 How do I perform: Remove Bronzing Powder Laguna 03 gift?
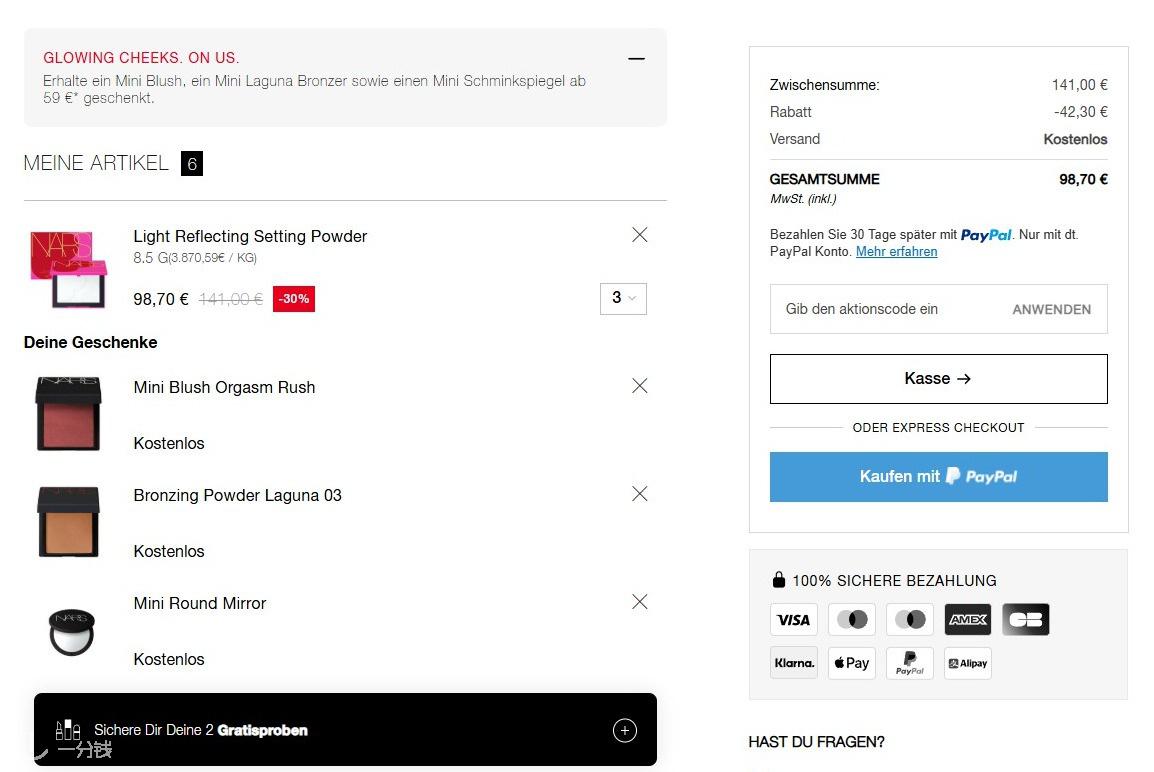(x=640, y=494)
